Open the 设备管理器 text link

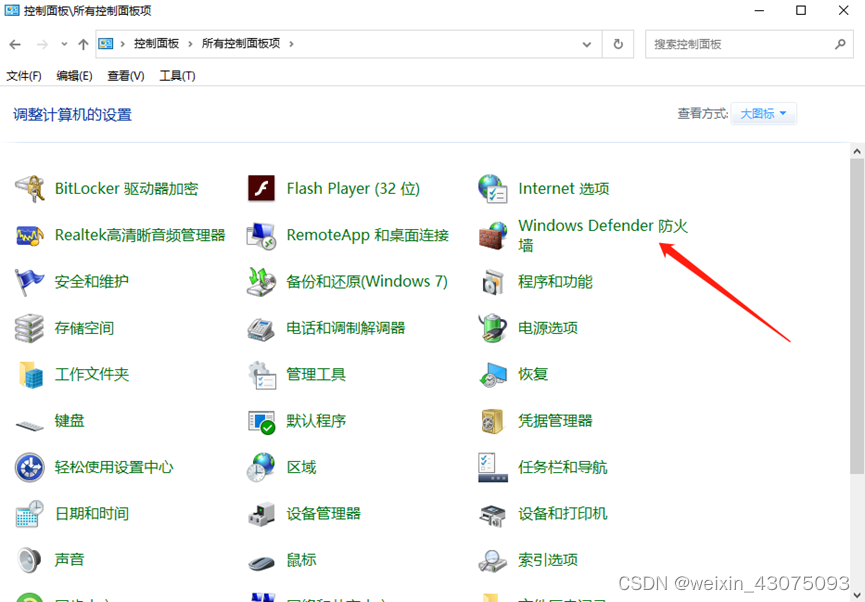click(323, 514)
